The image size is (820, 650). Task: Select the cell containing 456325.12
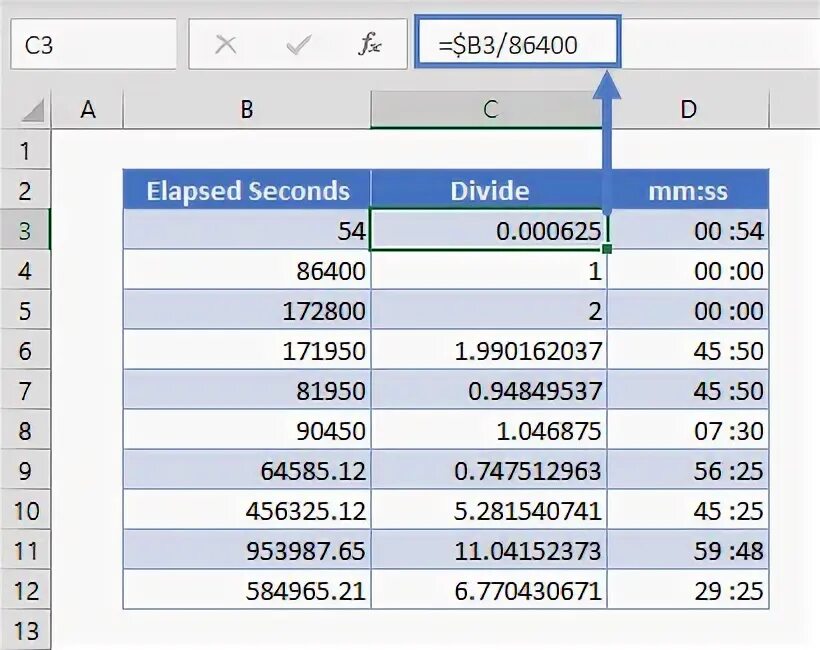[x=247, y=510]
